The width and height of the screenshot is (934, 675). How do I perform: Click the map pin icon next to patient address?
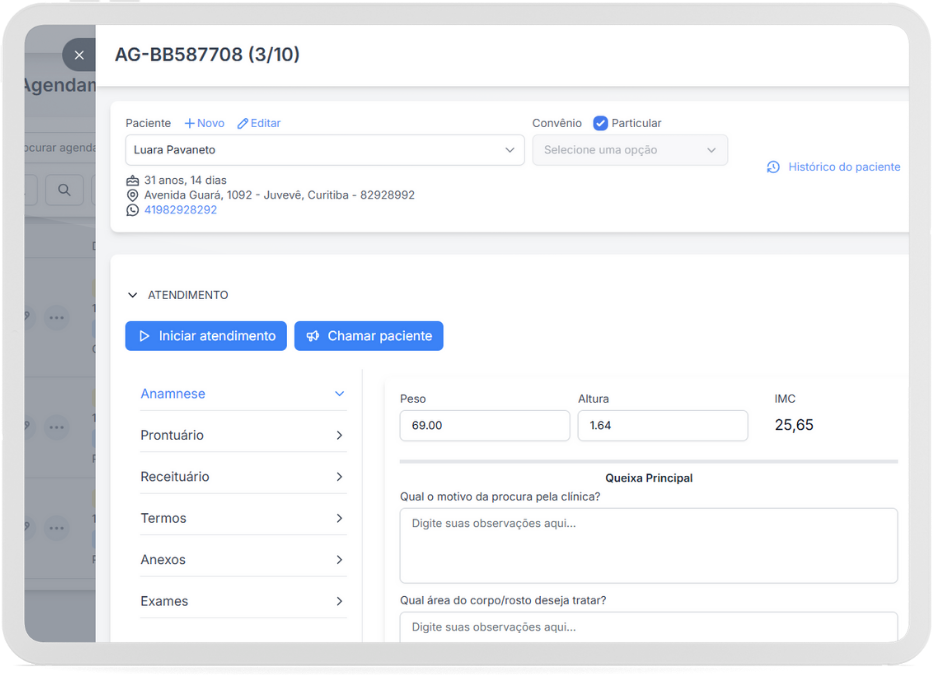133,195
